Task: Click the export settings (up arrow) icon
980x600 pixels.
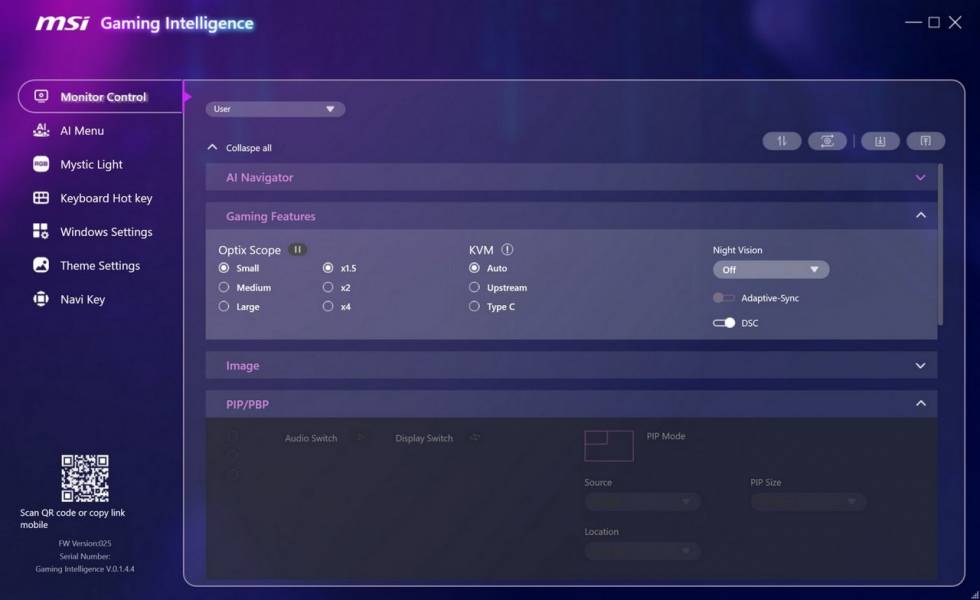Action: coord(925,141)
